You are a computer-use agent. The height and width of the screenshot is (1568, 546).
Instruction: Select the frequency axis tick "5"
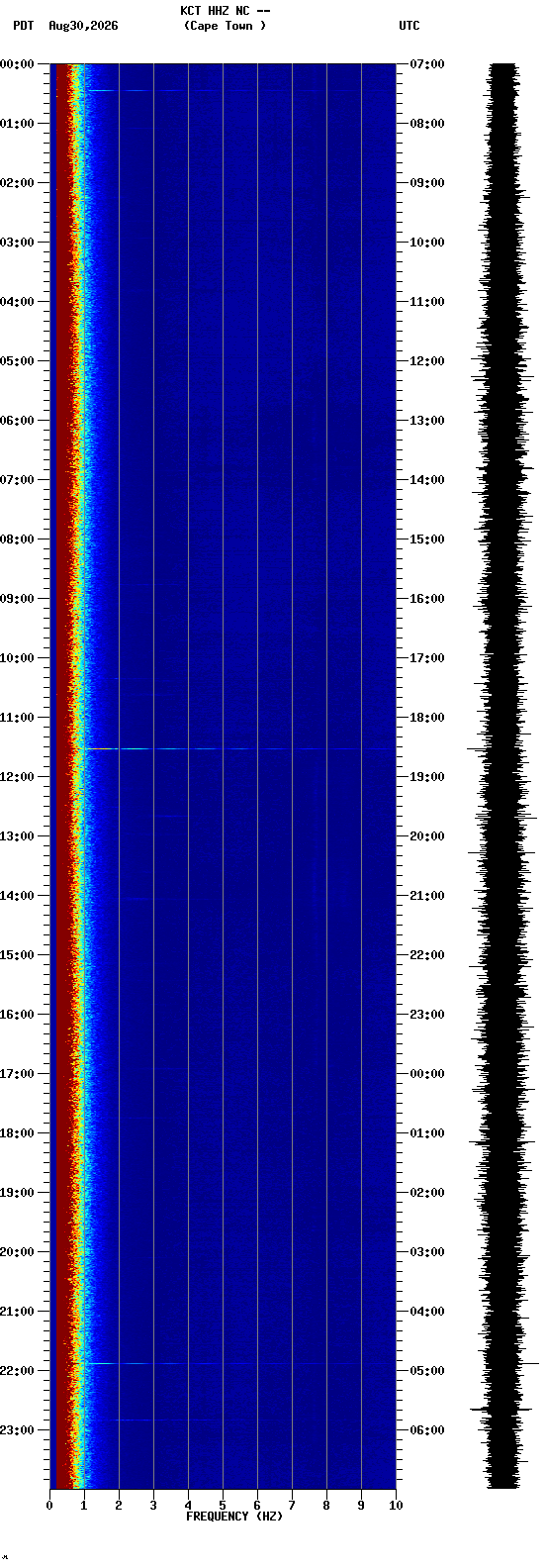click(223, 1506)
